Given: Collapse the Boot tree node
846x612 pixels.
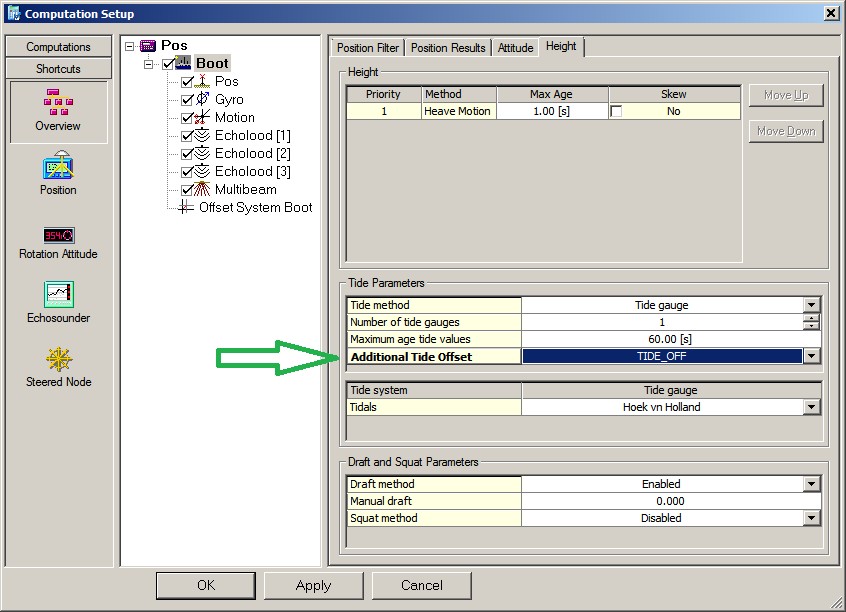Looking at the screenshot, I should pyautogui.click(x=149, y=64).
